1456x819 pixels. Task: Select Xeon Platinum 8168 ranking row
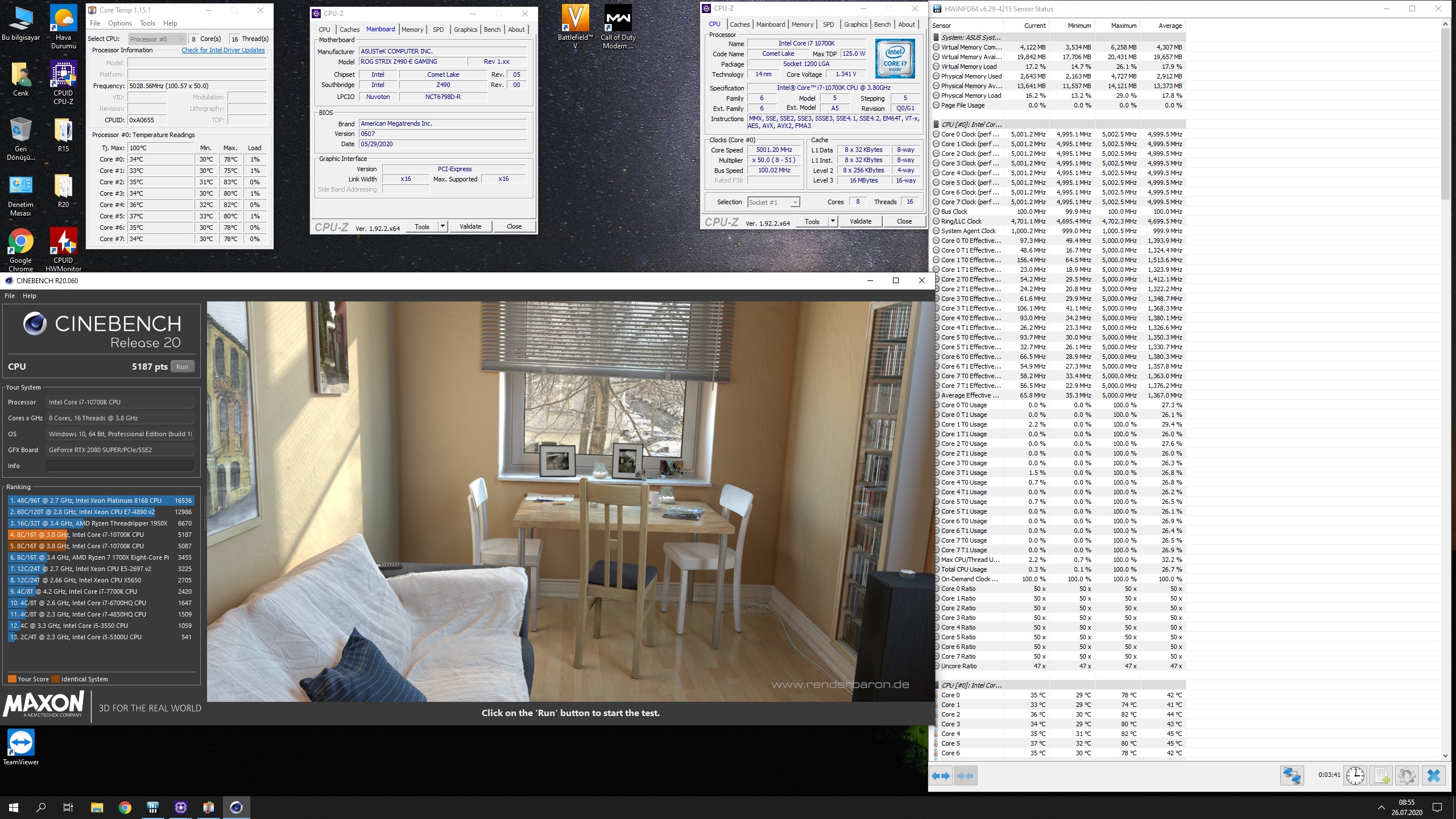tap(101, 500)
